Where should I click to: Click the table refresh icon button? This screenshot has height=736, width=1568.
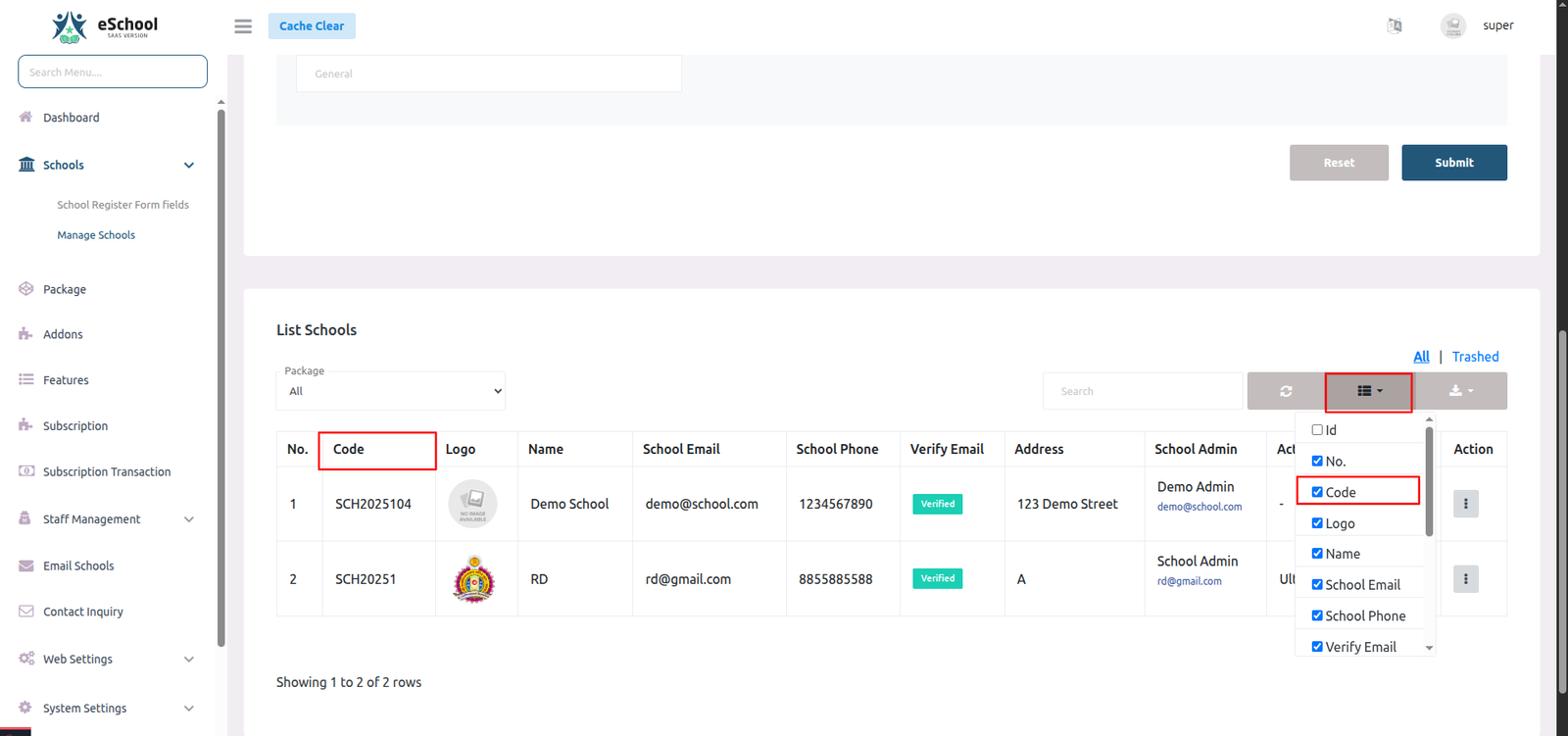click(1286, 391)
